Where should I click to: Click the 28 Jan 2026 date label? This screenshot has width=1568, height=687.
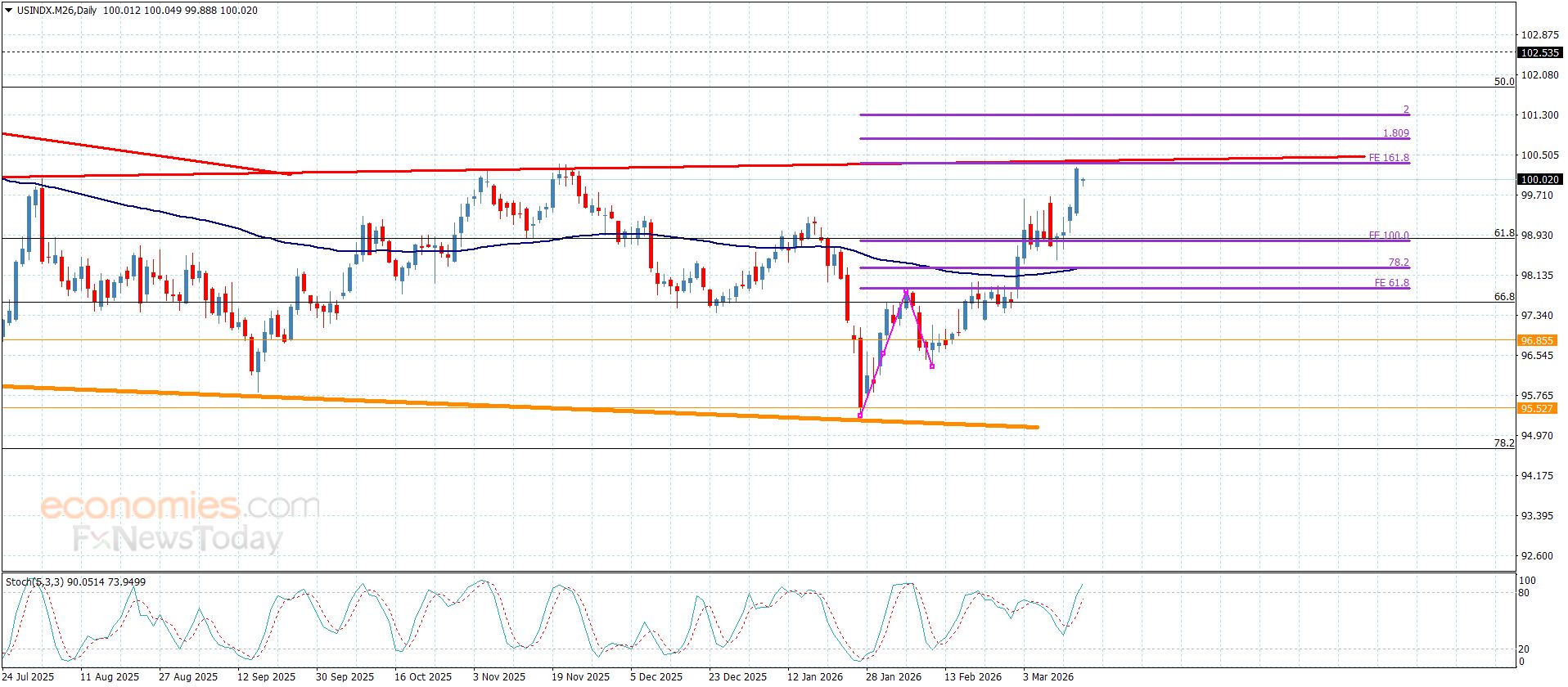894,676
